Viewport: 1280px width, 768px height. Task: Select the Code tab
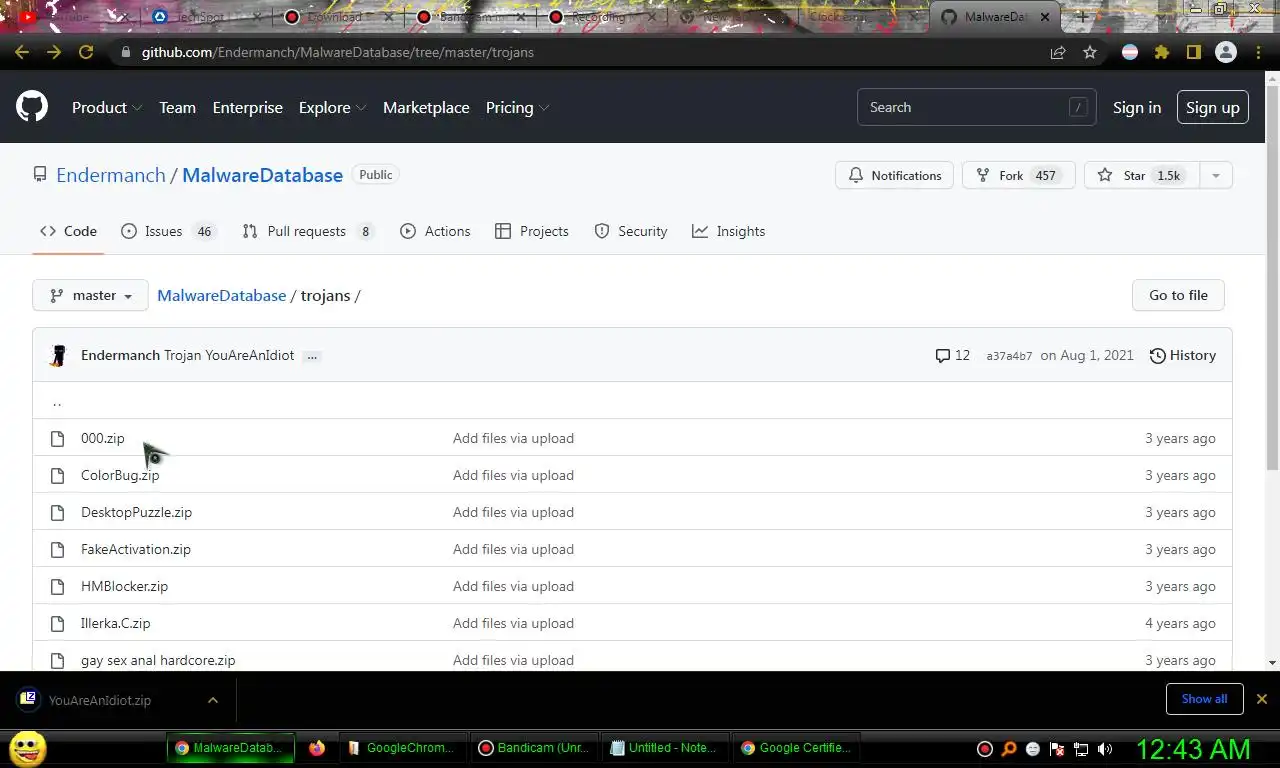68,231
